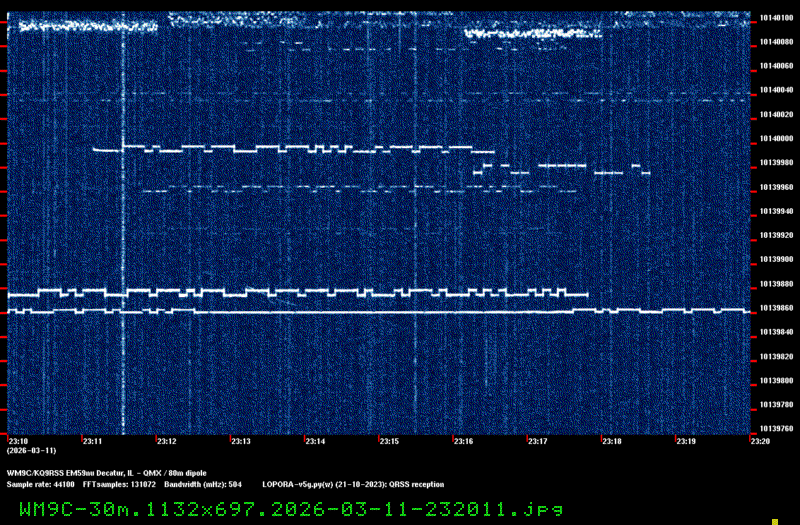This screenshot has height=525, width=800.
Task: Click the 23:14 time axis label
Action: pos(315,441)
